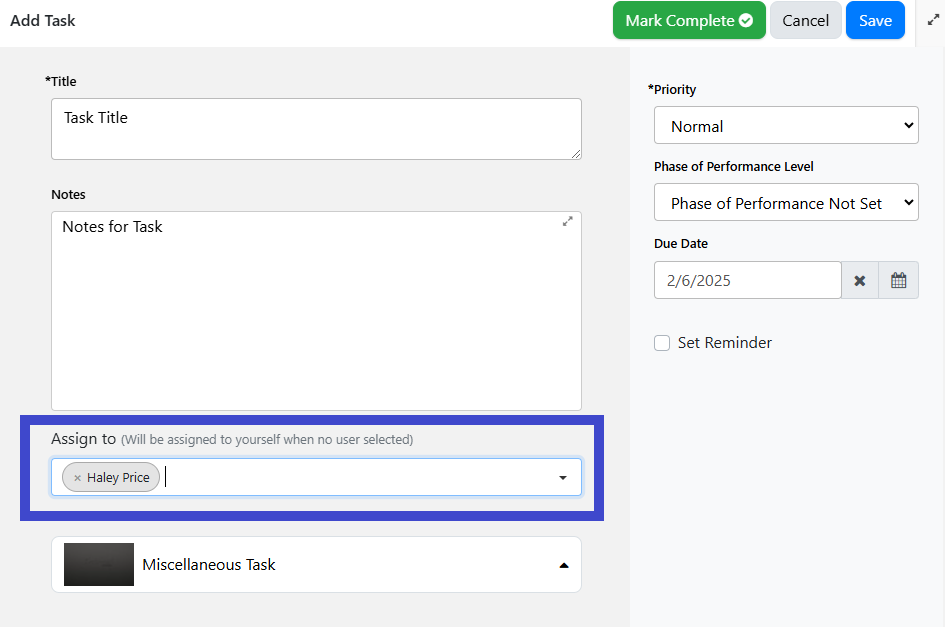This screenshot has width=945, height=627.
Task: Click the Due Date text field
Action: click(747, 280)
